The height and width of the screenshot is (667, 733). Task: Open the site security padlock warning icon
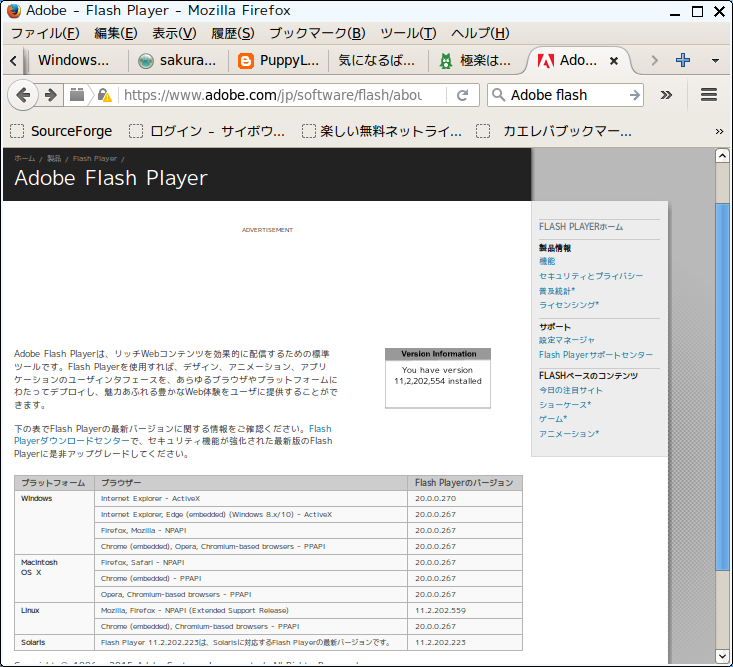click(x=104, y=95)
